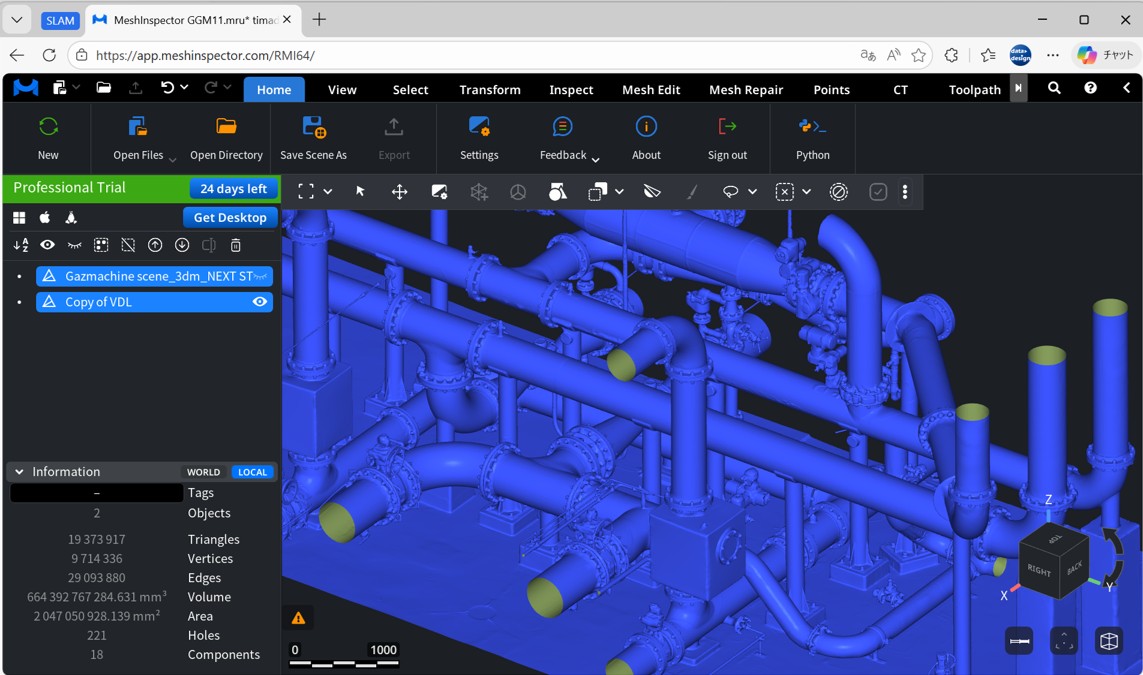Select the Move transform tool in the toolbar
The width and height of the screenshot is (1143, 675).
[399, 191]
